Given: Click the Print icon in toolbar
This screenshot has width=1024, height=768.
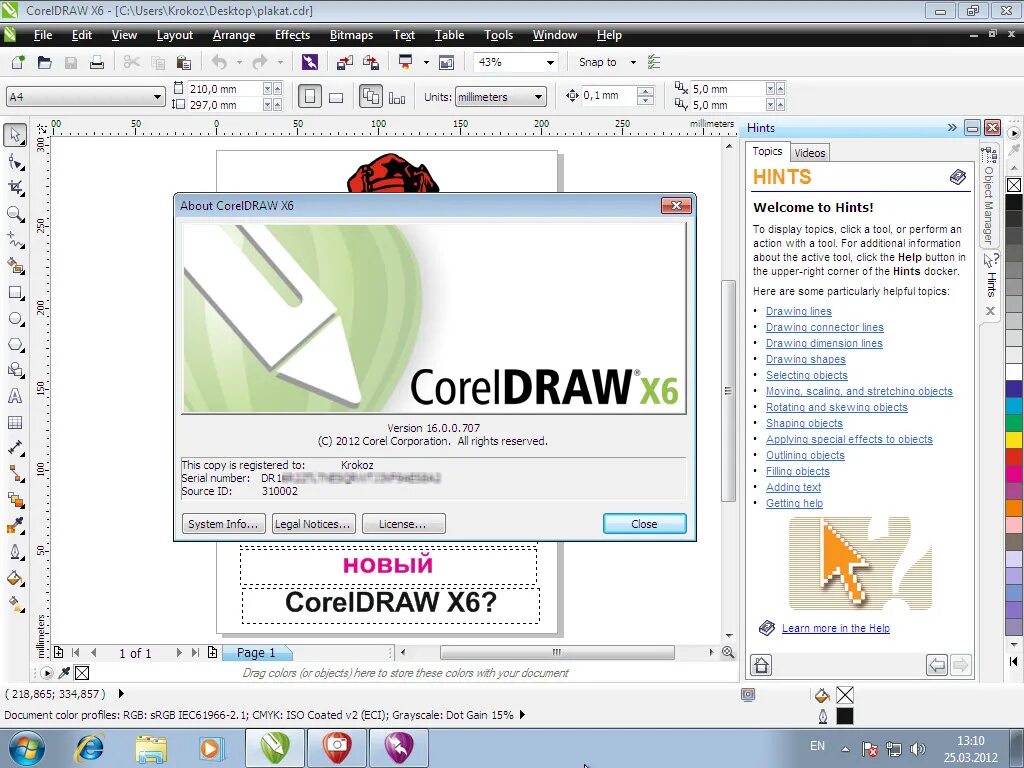Looking at the screenshot, I should [x=97, y=62].
